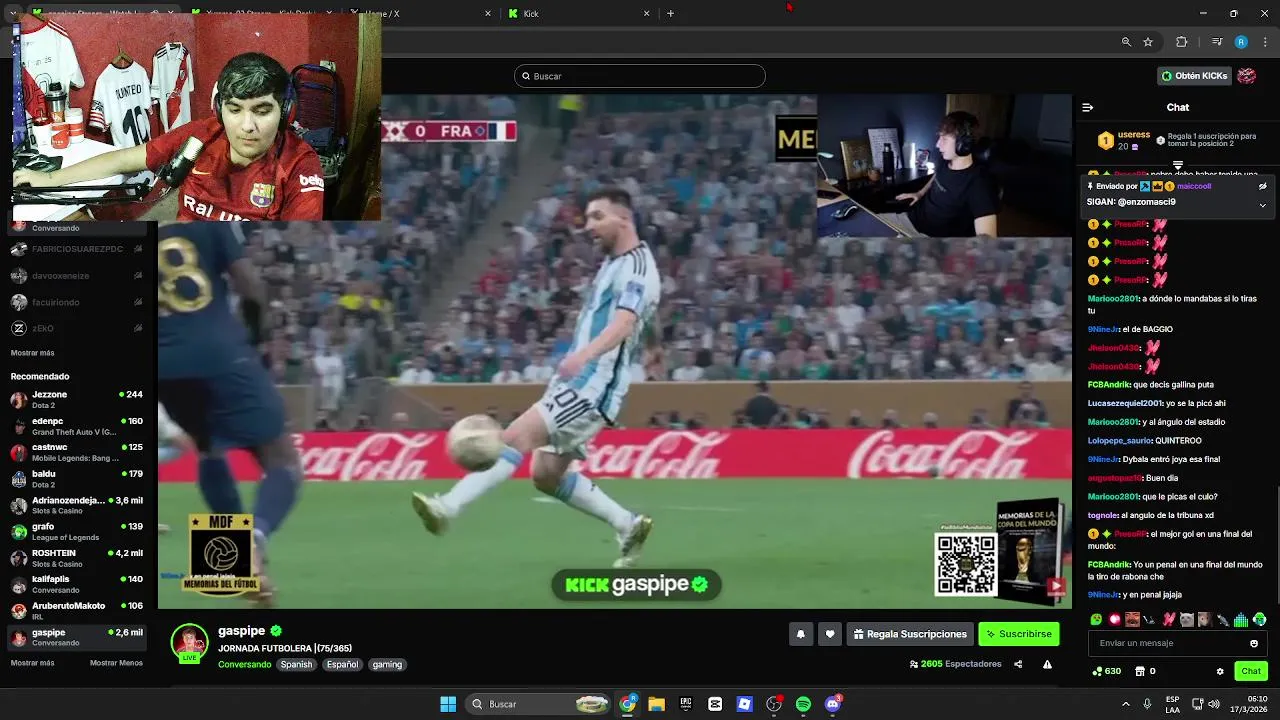Click the Obtén KICKs button

click(x=1194, y=76)
